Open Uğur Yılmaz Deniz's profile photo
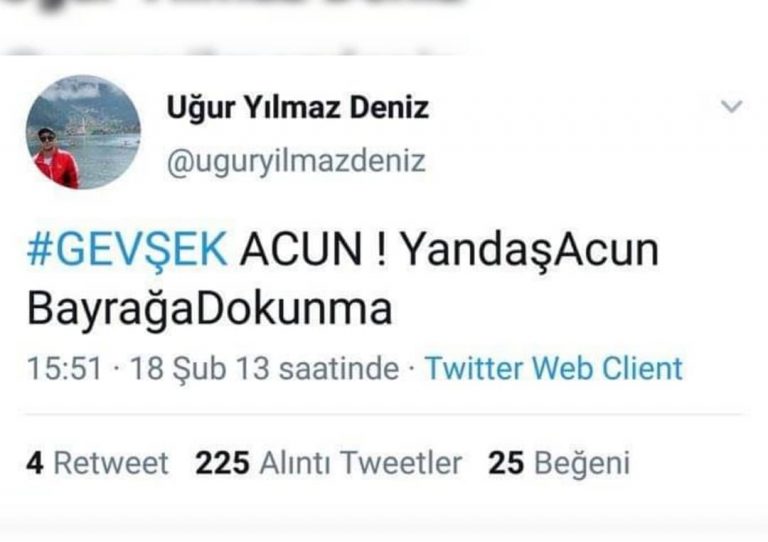 (83, 132)
